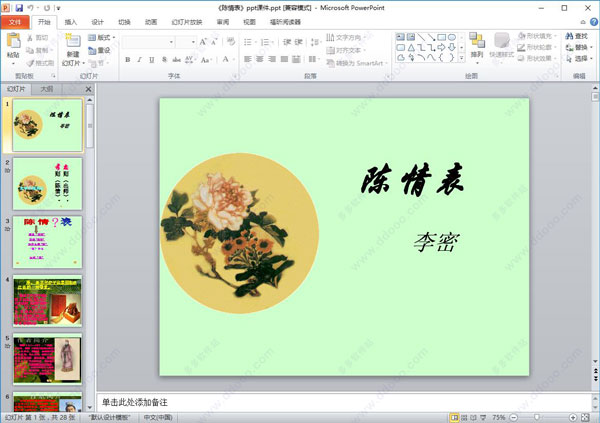Image resolution: width=600 pixels, height=423 pixels.
Task: Switch to Outline (大纲) pane tab
Action: (x=47, y=89)
